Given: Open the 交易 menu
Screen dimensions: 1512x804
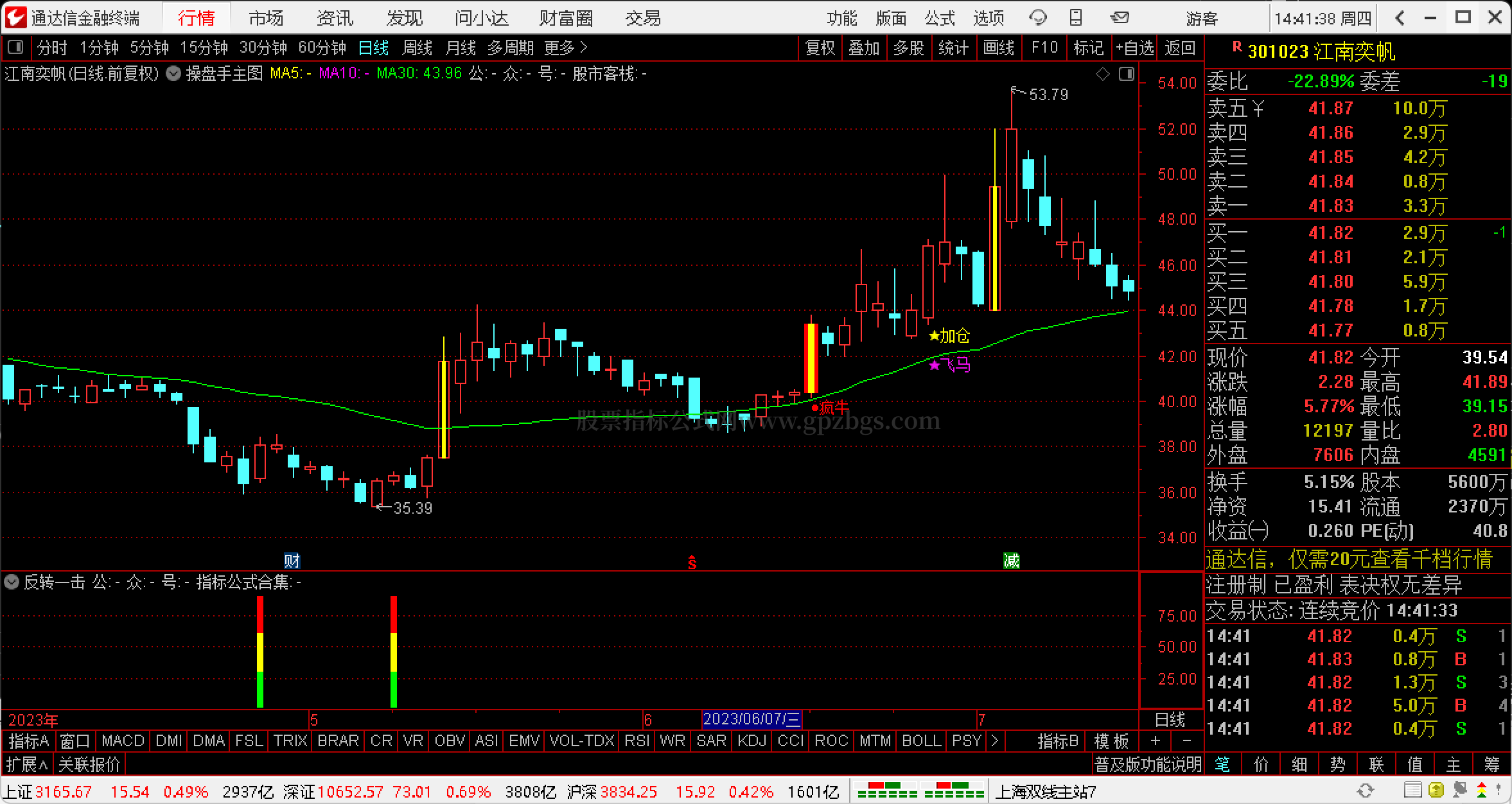Looking at the screenshot, I should pos(643,18).
